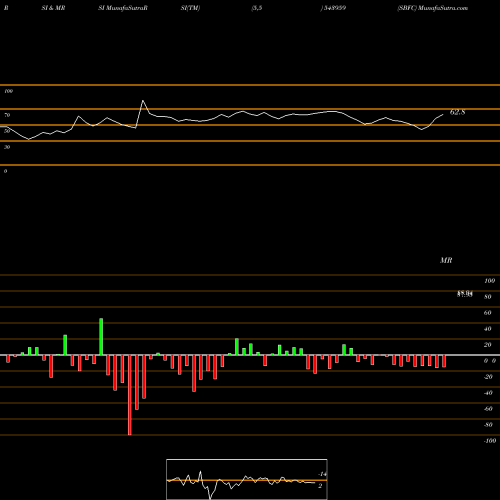The image size is (500, 500).
Task: Click the tallest green bar in the MR histogram
Action: click(x=101, y=337)
